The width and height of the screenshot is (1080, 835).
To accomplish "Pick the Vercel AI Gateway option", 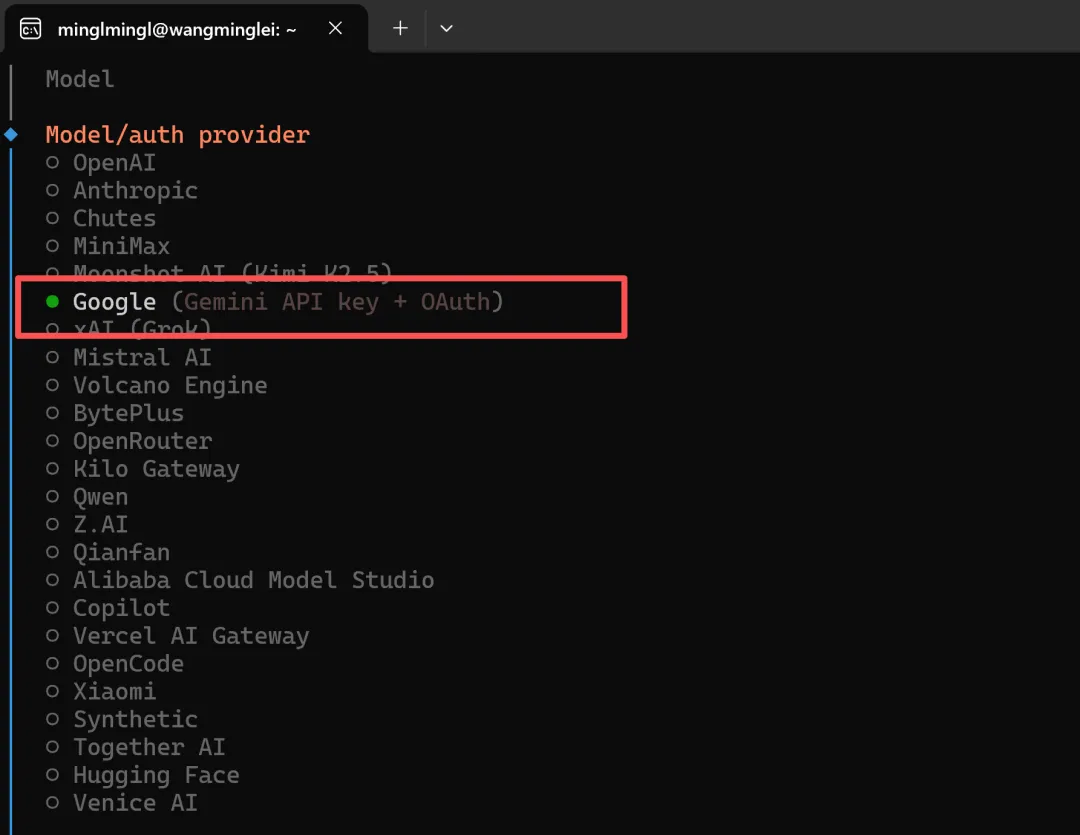I will pyautogui.click(x=53, y=636).
